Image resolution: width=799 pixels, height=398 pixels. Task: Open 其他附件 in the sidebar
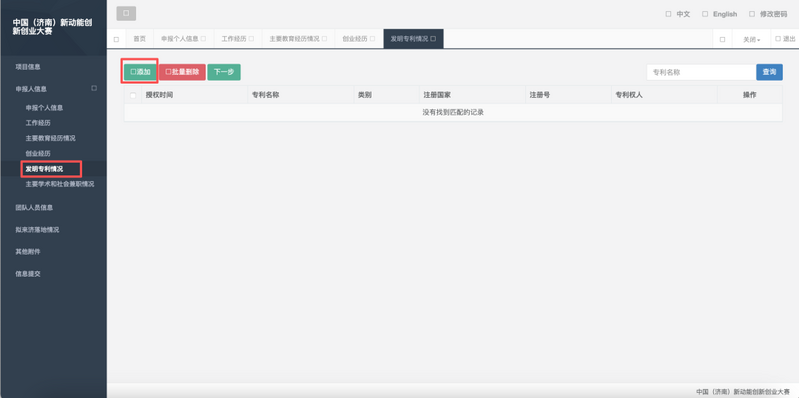(28, 252)
